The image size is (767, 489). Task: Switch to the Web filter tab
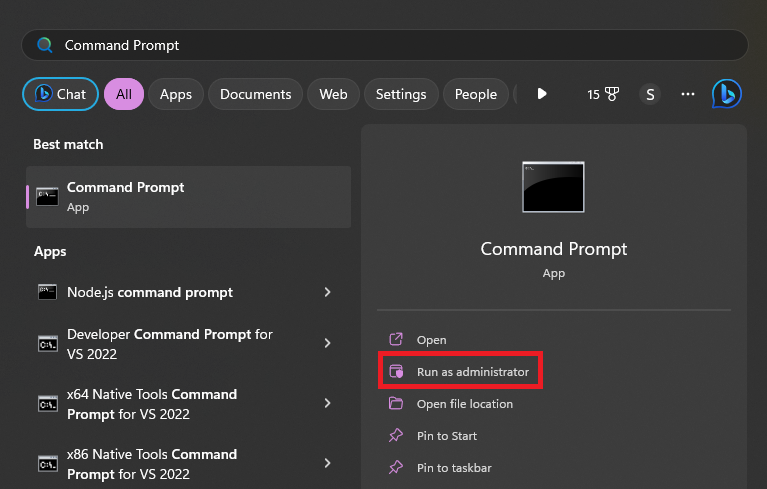point(333,94)
